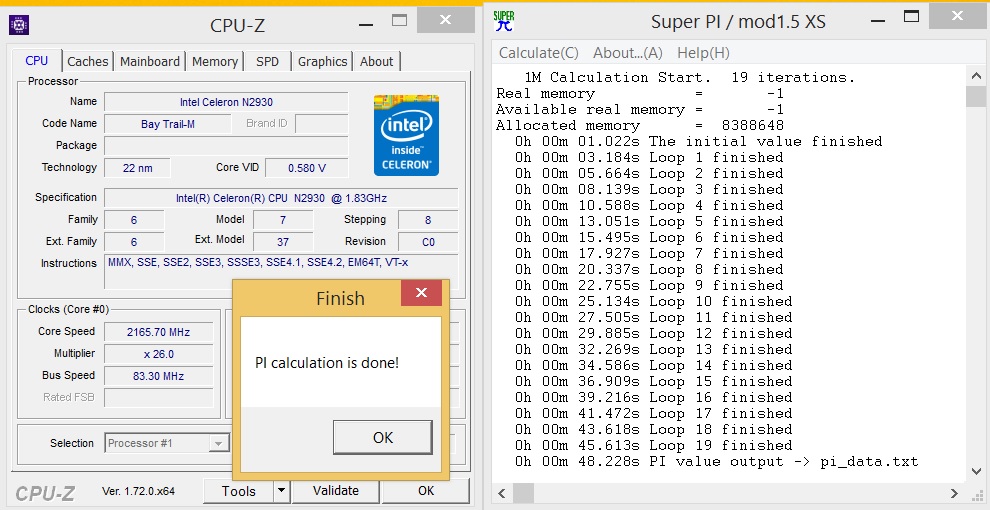Switch to the SPD tab
The height and width of the screenshot is (510, 990).
268,61
